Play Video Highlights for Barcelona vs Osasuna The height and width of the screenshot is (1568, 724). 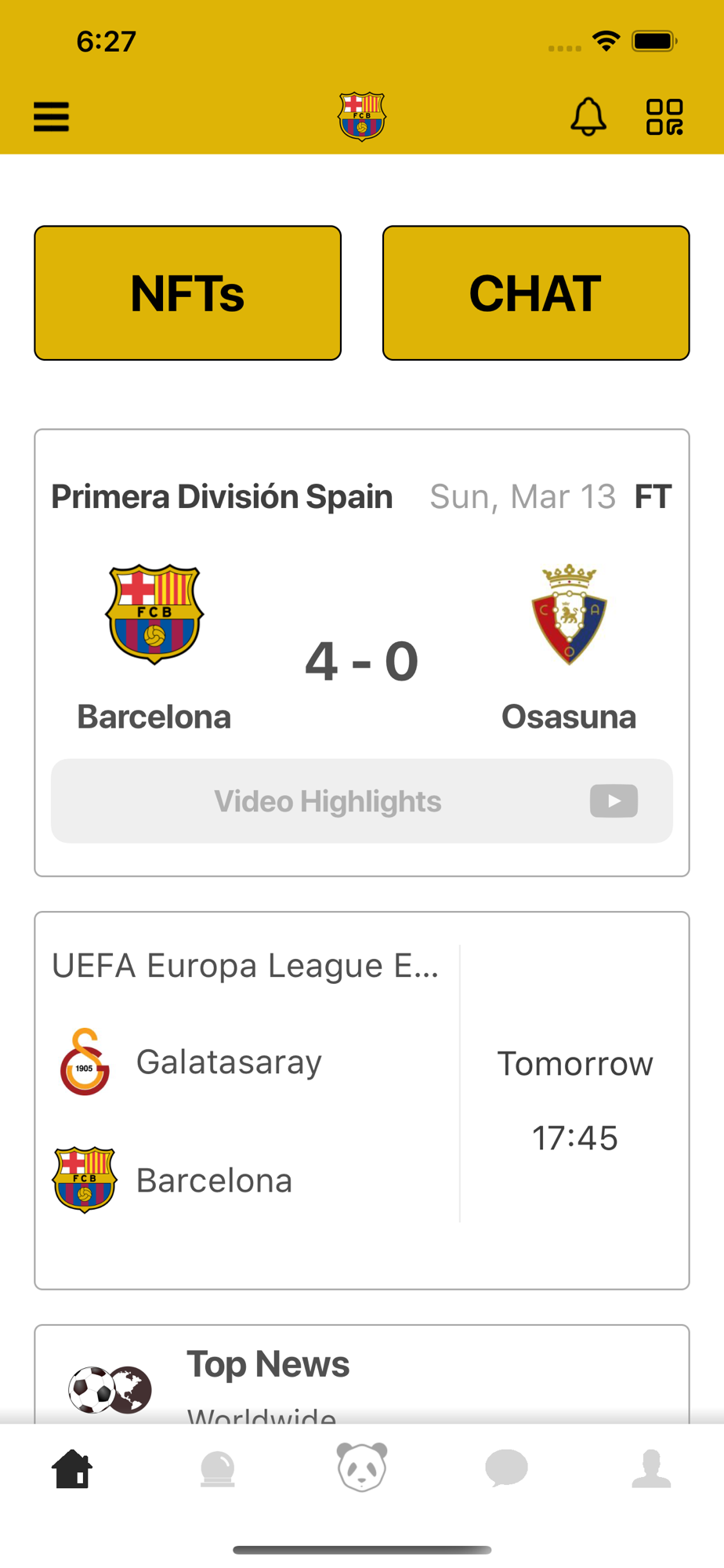click(x=362, y=800)
